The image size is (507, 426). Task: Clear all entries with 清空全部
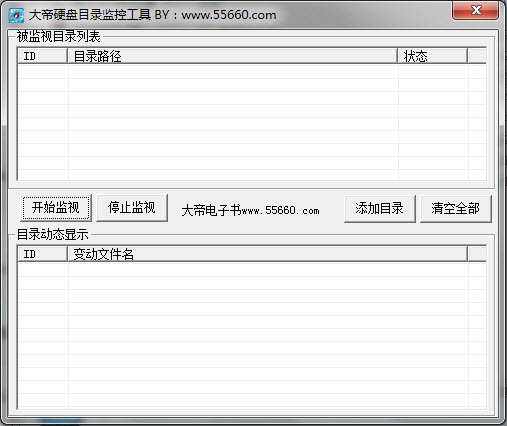pyautogui.click(x=456, y=209)
